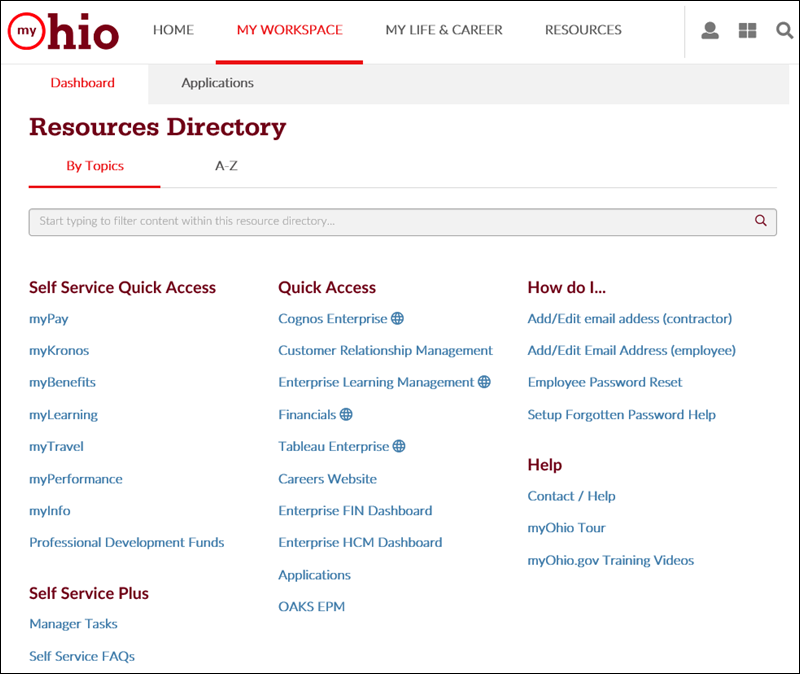
Task: Open the Self Service FAQs link
Action: [82, 656]
